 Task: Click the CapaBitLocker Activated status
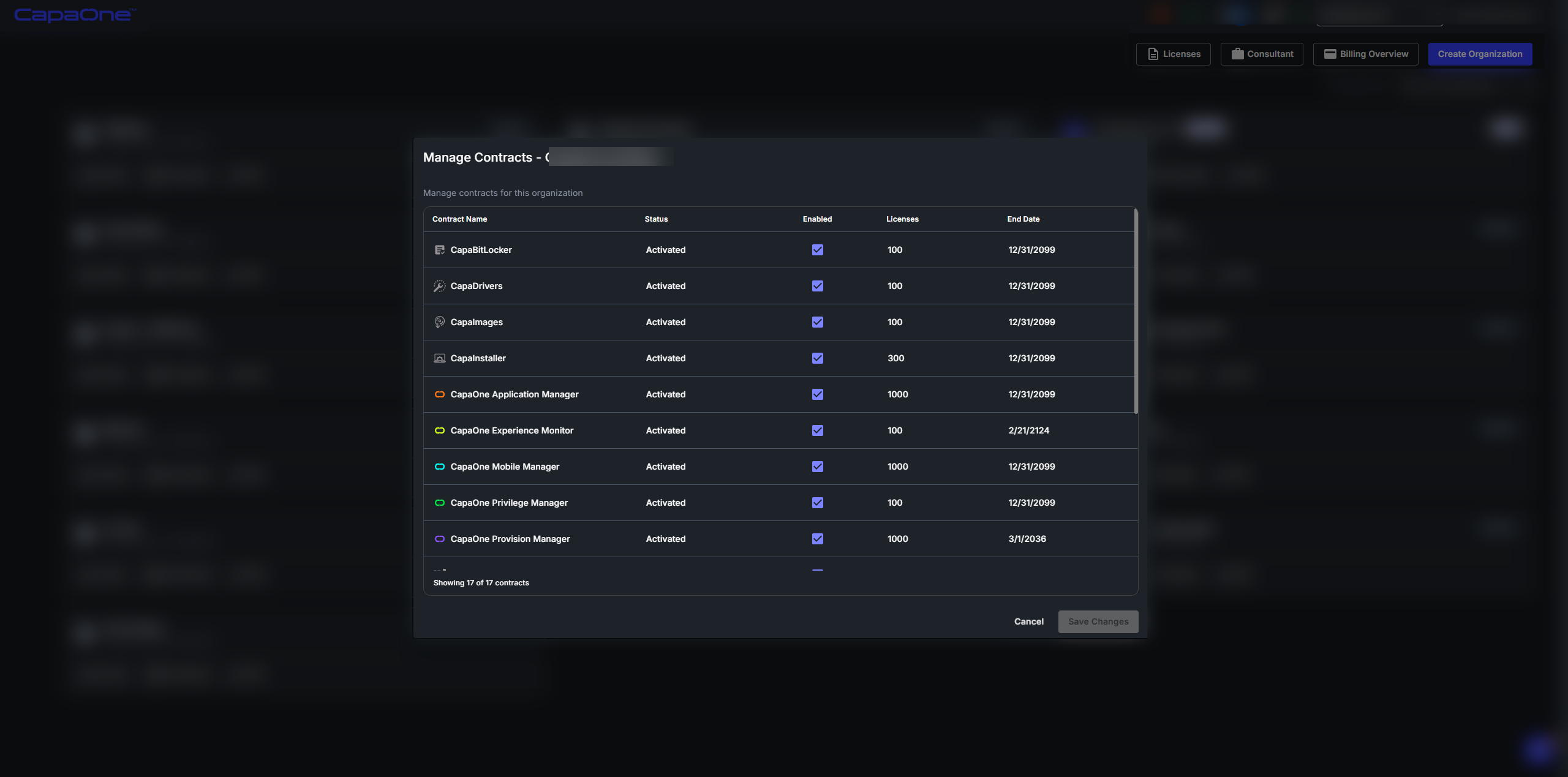point(665,250)
